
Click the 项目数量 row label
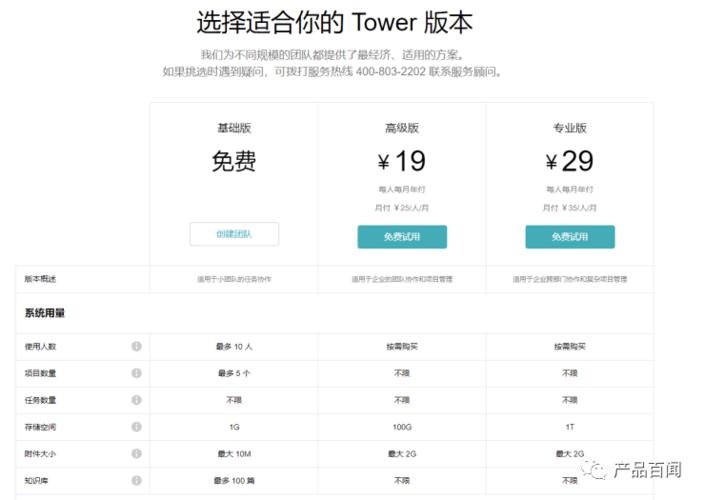(x=40, y=373)
